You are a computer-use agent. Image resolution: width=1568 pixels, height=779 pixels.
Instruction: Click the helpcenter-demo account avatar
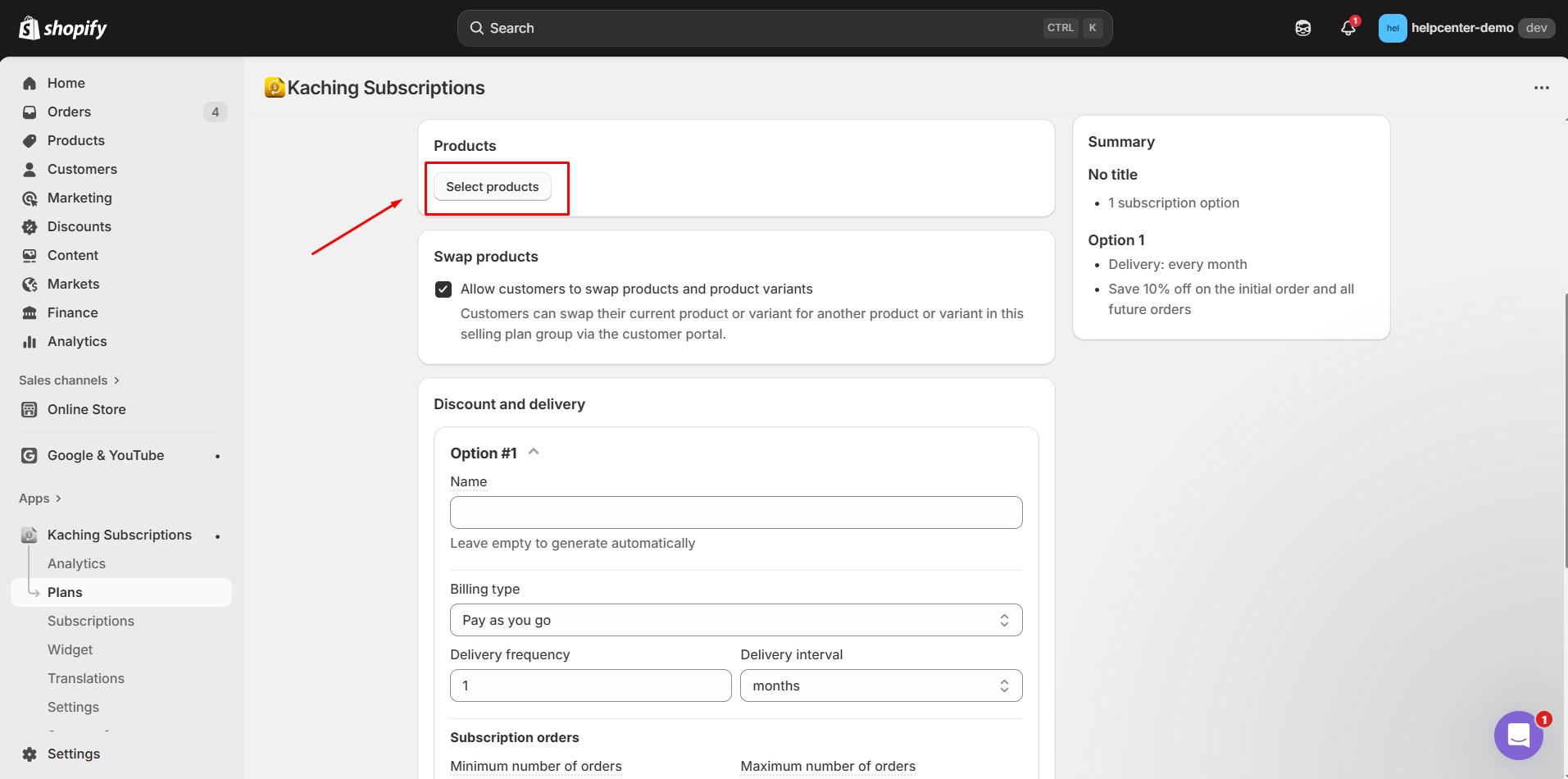pyautogui.click(x=1393, y=27)
